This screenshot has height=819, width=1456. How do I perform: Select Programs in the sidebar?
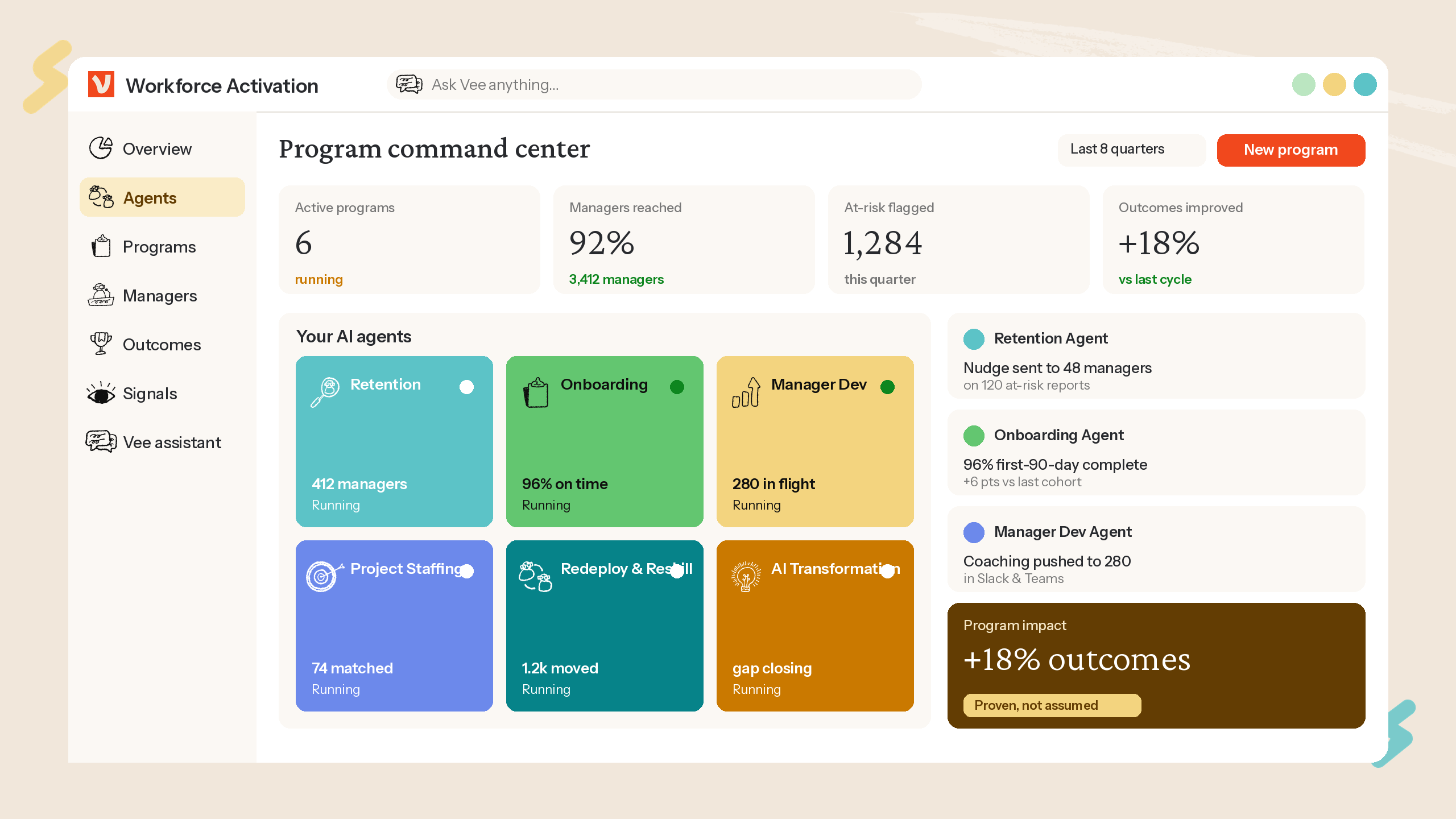pos(162,246)
